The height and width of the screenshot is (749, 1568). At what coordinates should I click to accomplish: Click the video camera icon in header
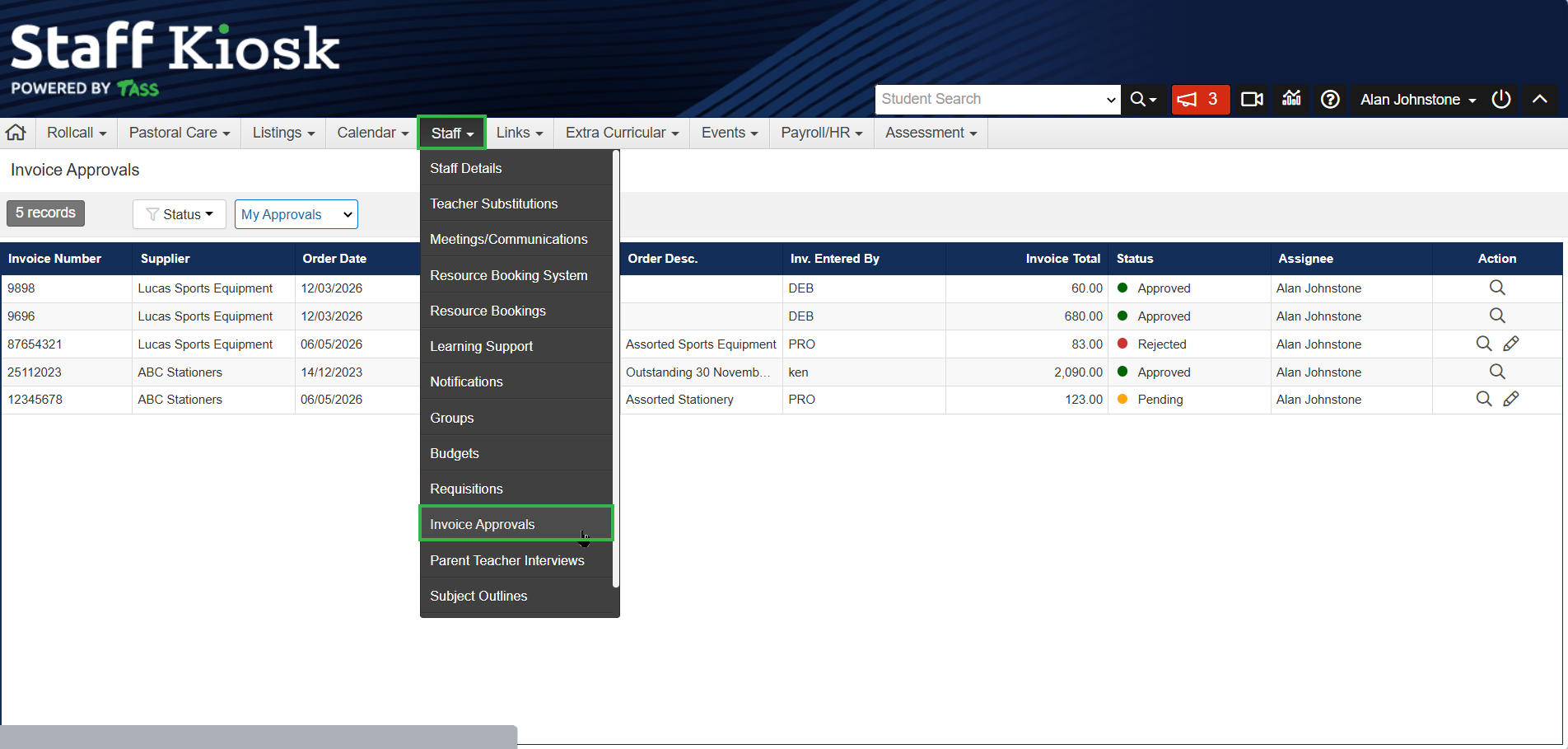pyautogui.click(x=1252, y=100)
